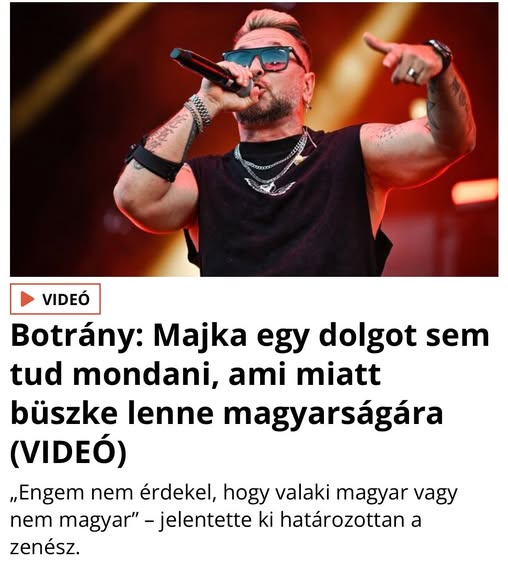Open the article via the concert photo

pyautogui.click(x=254, y=139)
